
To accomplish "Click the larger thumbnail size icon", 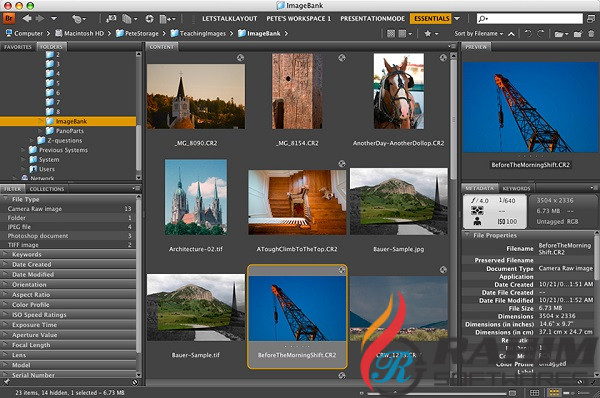I will [512, 393].
